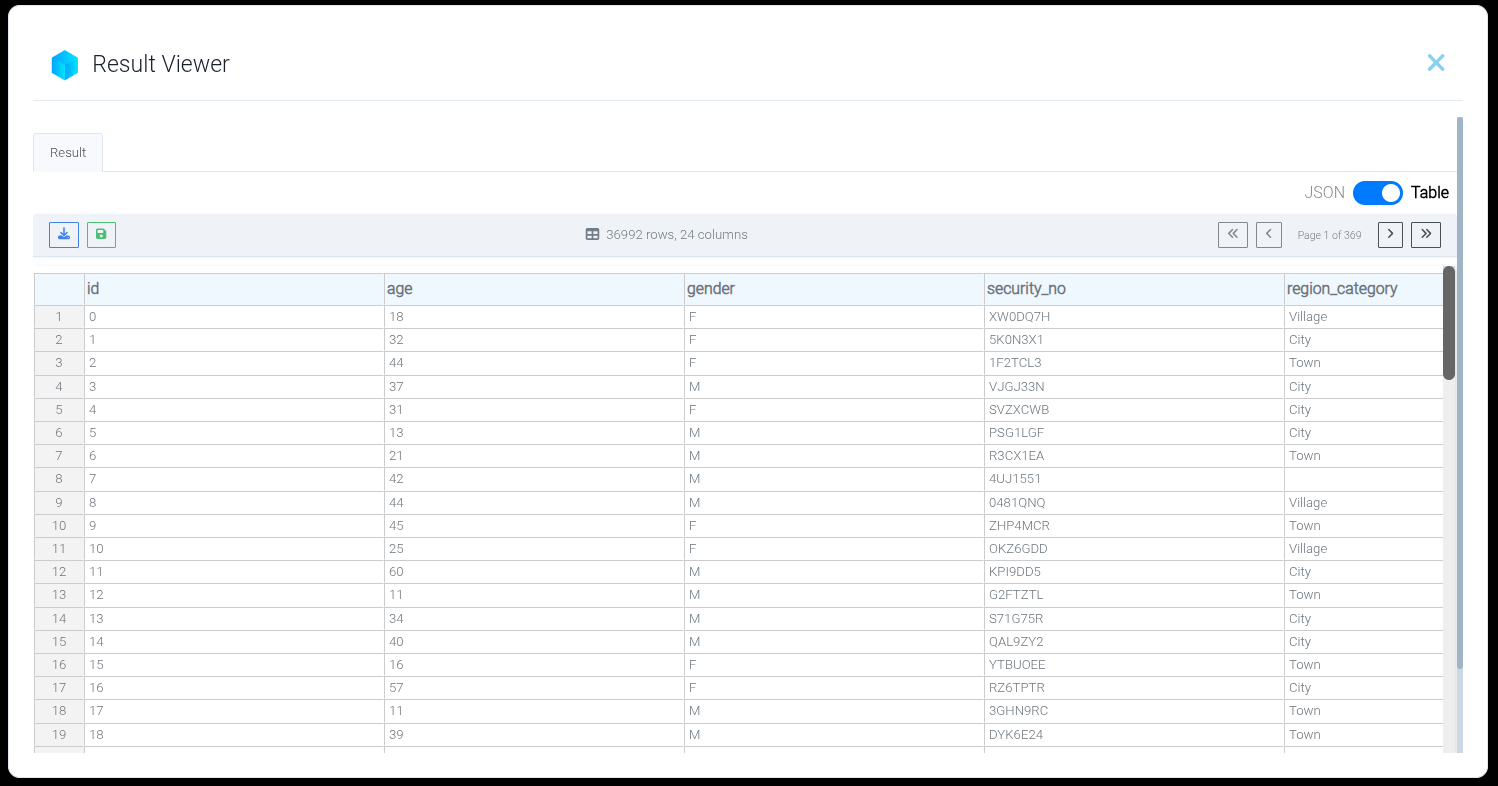Click the Table view label
The width and height of the screenshot is (1498, 786).
click(x=1429, y=193)
